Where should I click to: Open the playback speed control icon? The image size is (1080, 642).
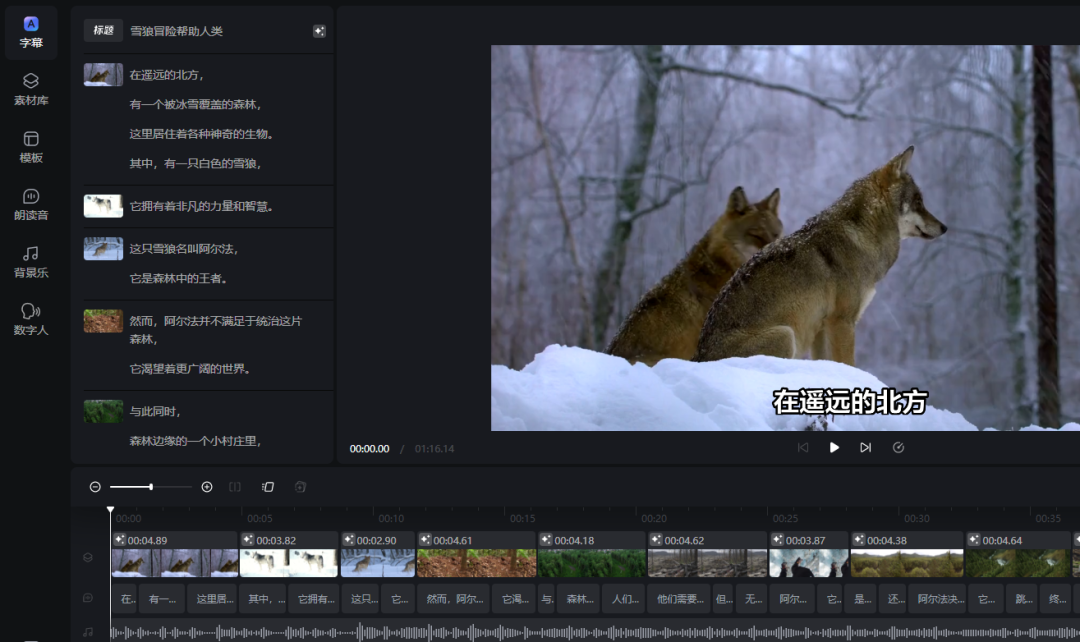(x=898, y=448)
